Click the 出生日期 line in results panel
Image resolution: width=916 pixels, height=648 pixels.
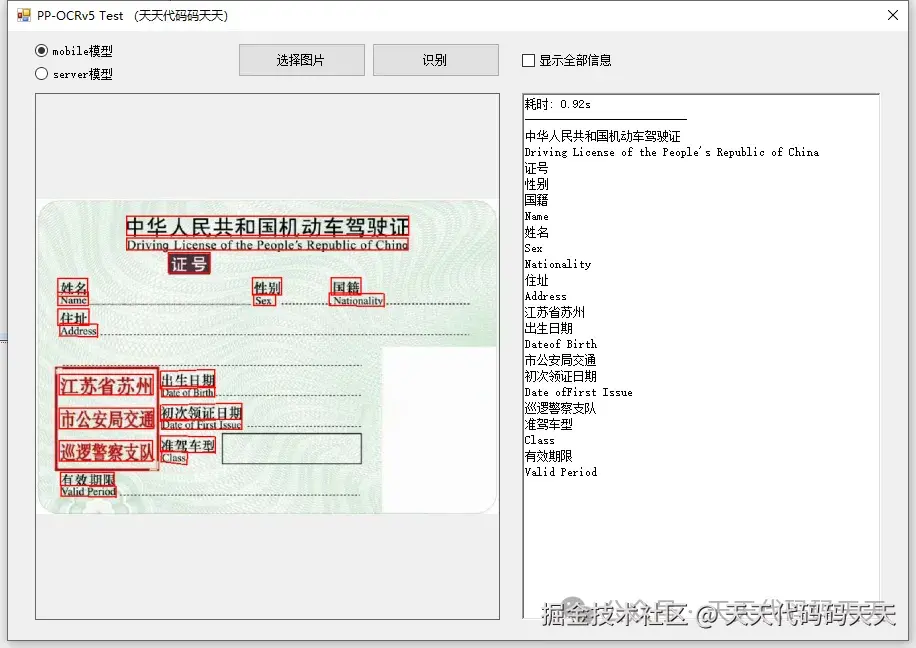[x=550, y=328]
